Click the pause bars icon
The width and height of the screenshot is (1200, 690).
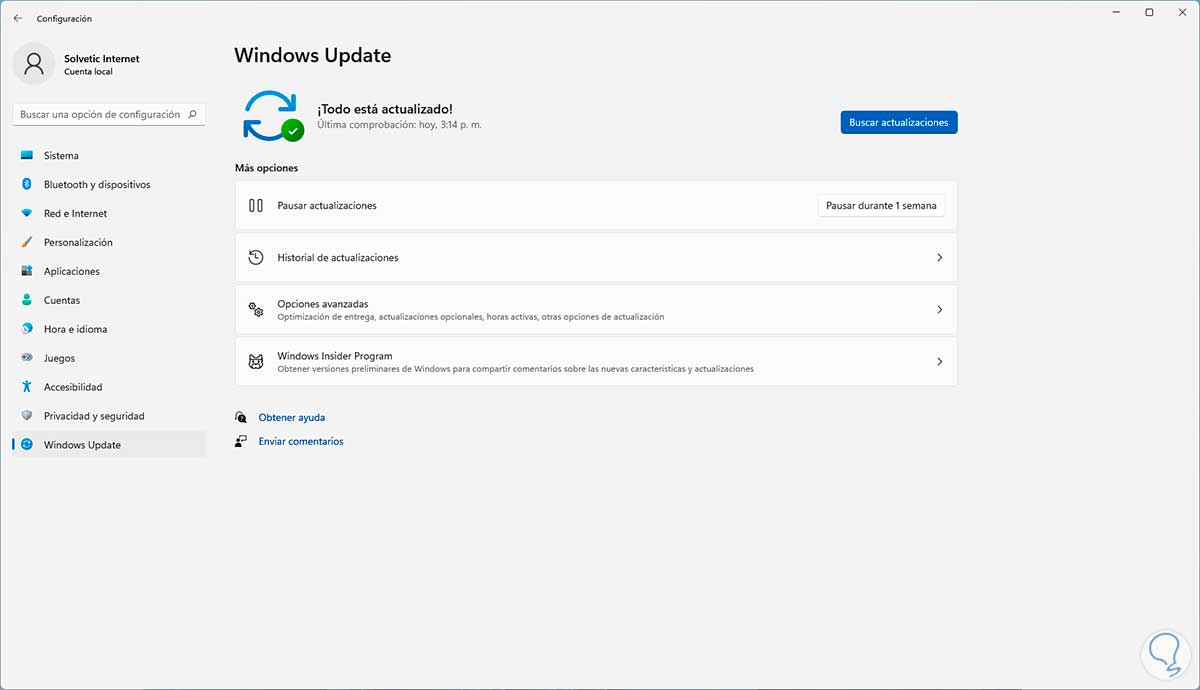(256, 205)
